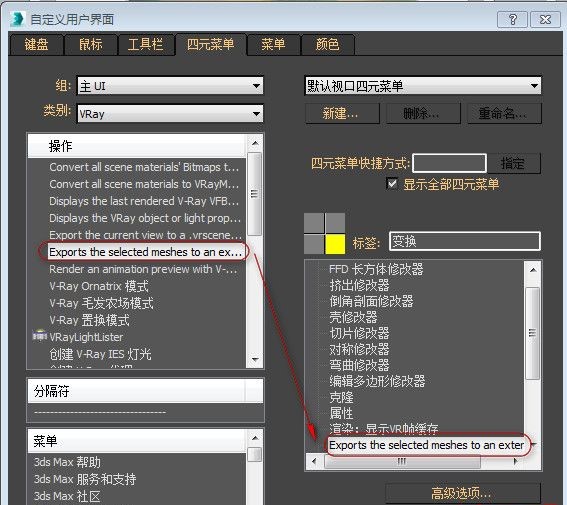The image size is (567, 505).
Task: Select 渲染: 显示VR帧缓存 quad item
Action: pos(383,429)
